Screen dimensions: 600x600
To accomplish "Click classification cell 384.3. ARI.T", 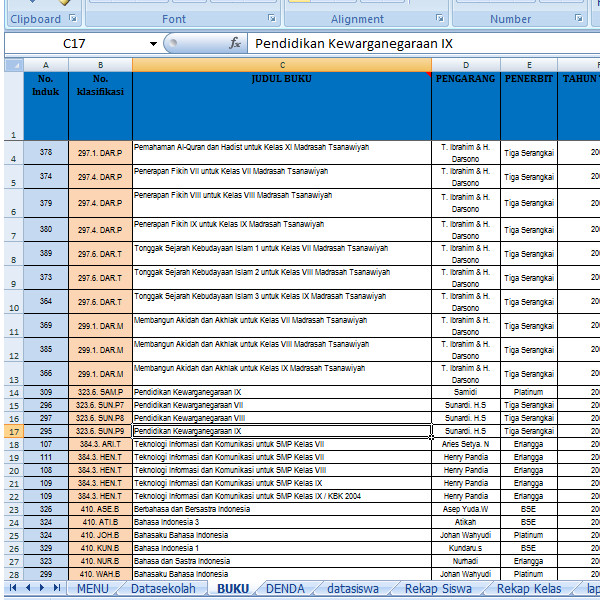I will [x=101, y=444].
